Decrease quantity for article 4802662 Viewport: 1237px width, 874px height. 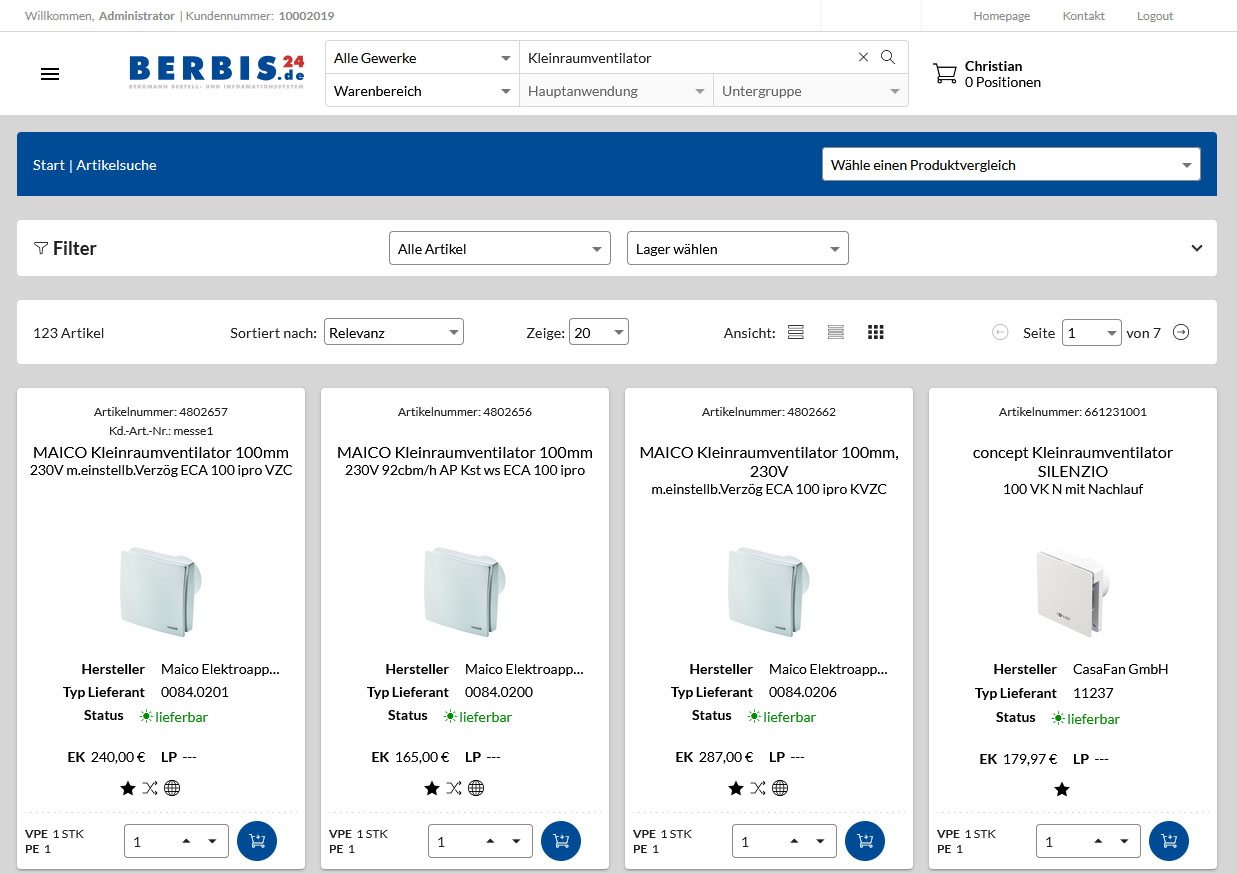[x=820, y=841]
